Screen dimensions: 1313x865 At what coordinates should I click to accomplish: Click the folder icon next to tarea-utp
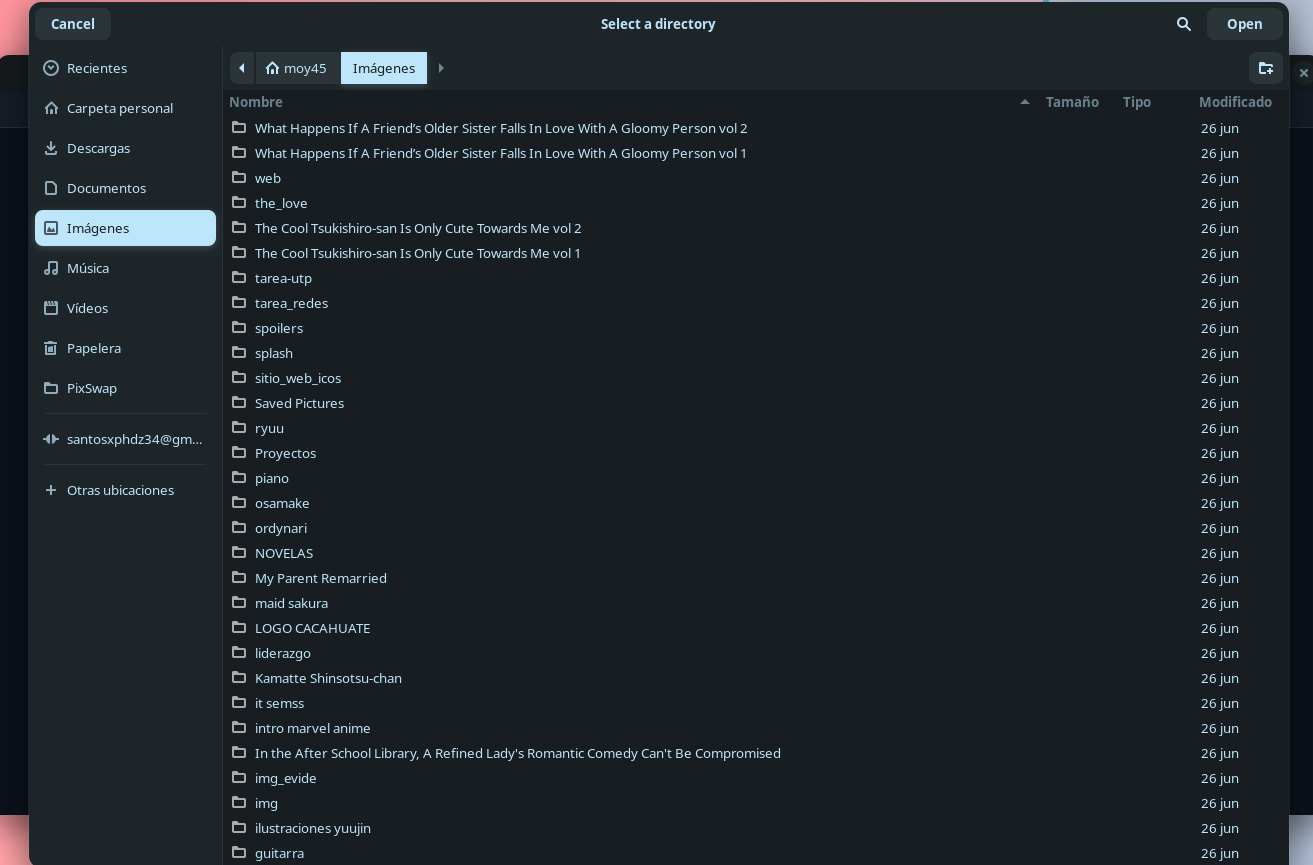239,278
